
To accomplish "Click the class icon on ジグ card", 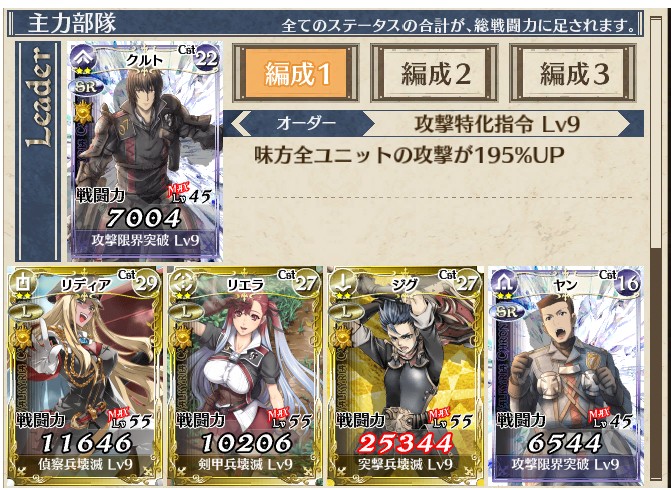I will (344, 283).
